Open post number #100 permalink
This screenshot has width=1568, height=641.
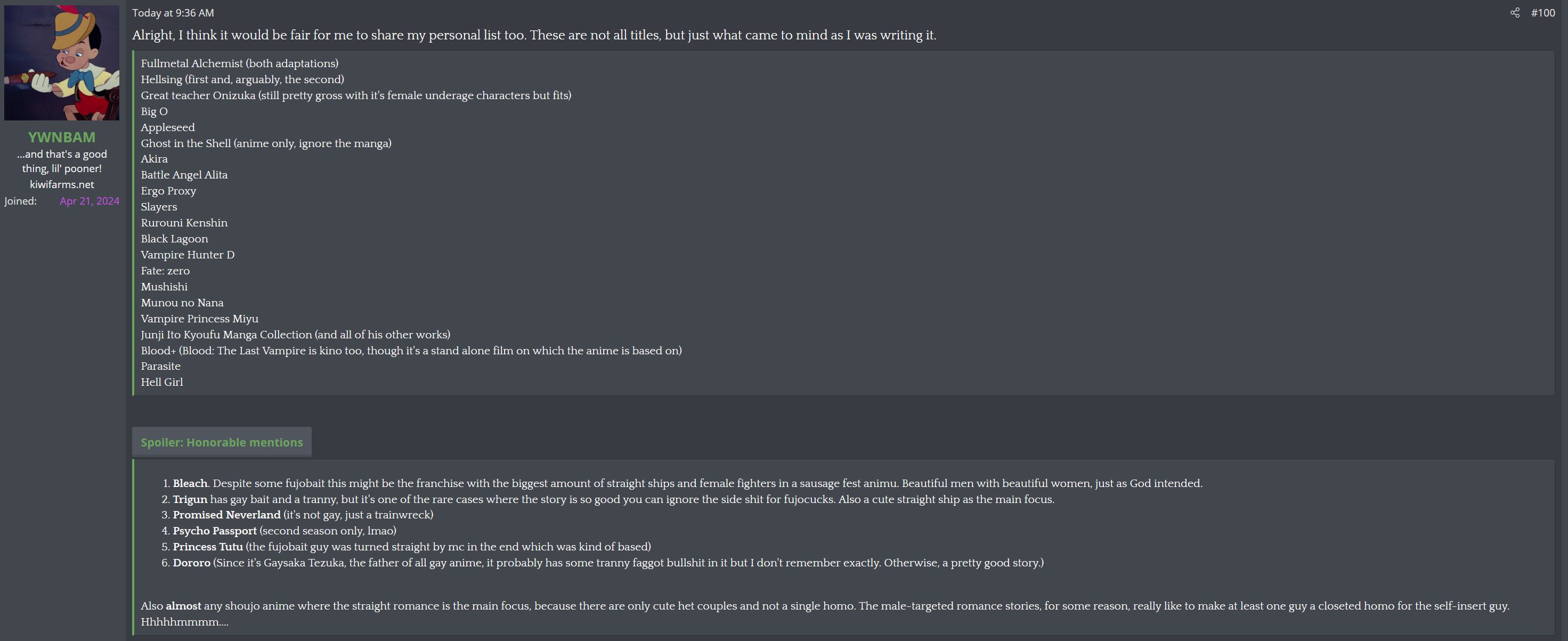pos(1542,13)
